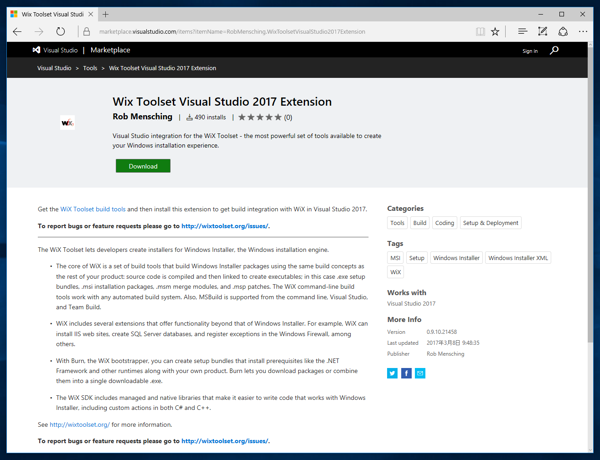This screenshot has height=460, width=600.
Task: Share on Facebook icon
Action: (x=406, y=373)
